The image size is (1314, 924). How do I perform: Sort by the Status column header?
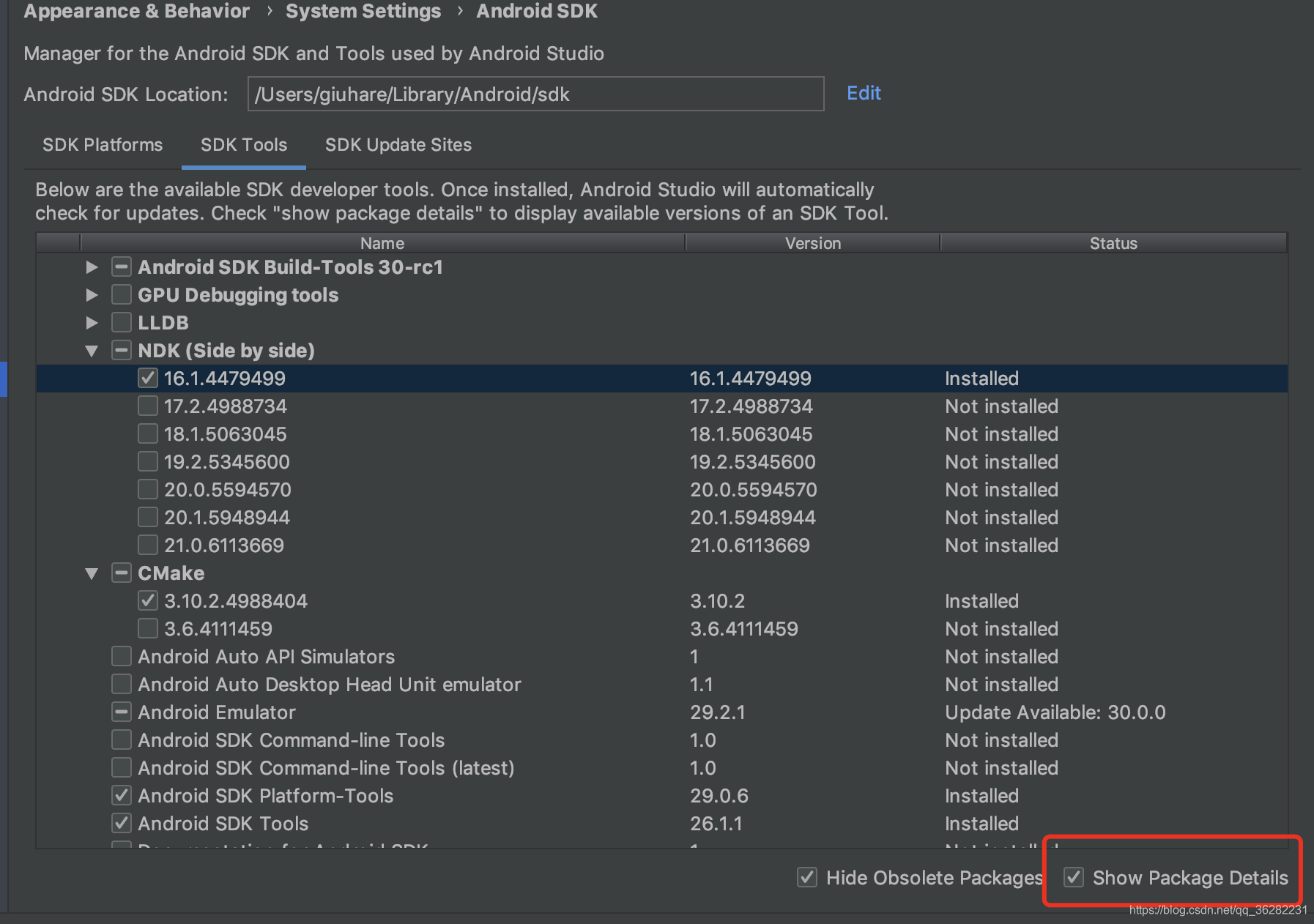(x=1113, y=243)
